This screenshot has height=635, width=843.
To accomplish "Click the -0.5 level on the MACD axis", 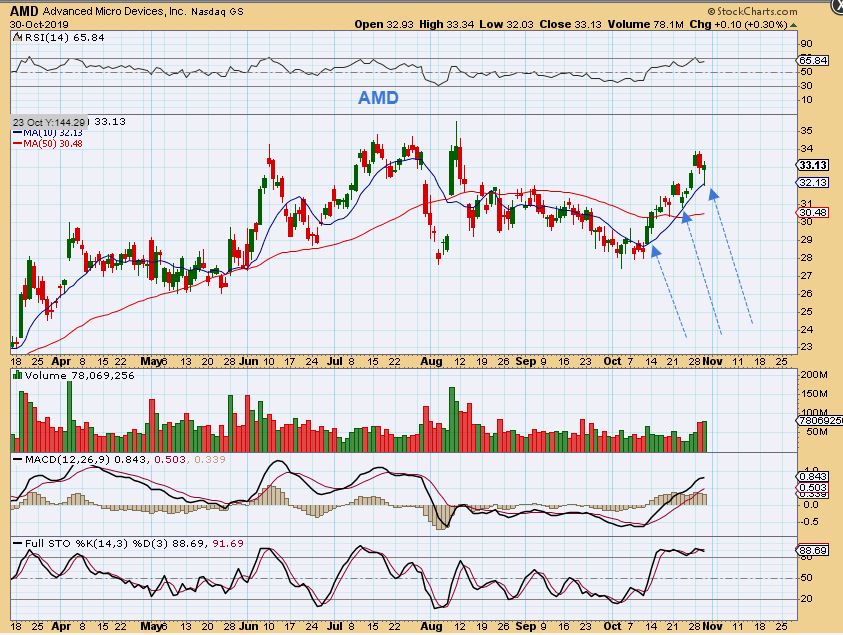I will click(810, 522).
